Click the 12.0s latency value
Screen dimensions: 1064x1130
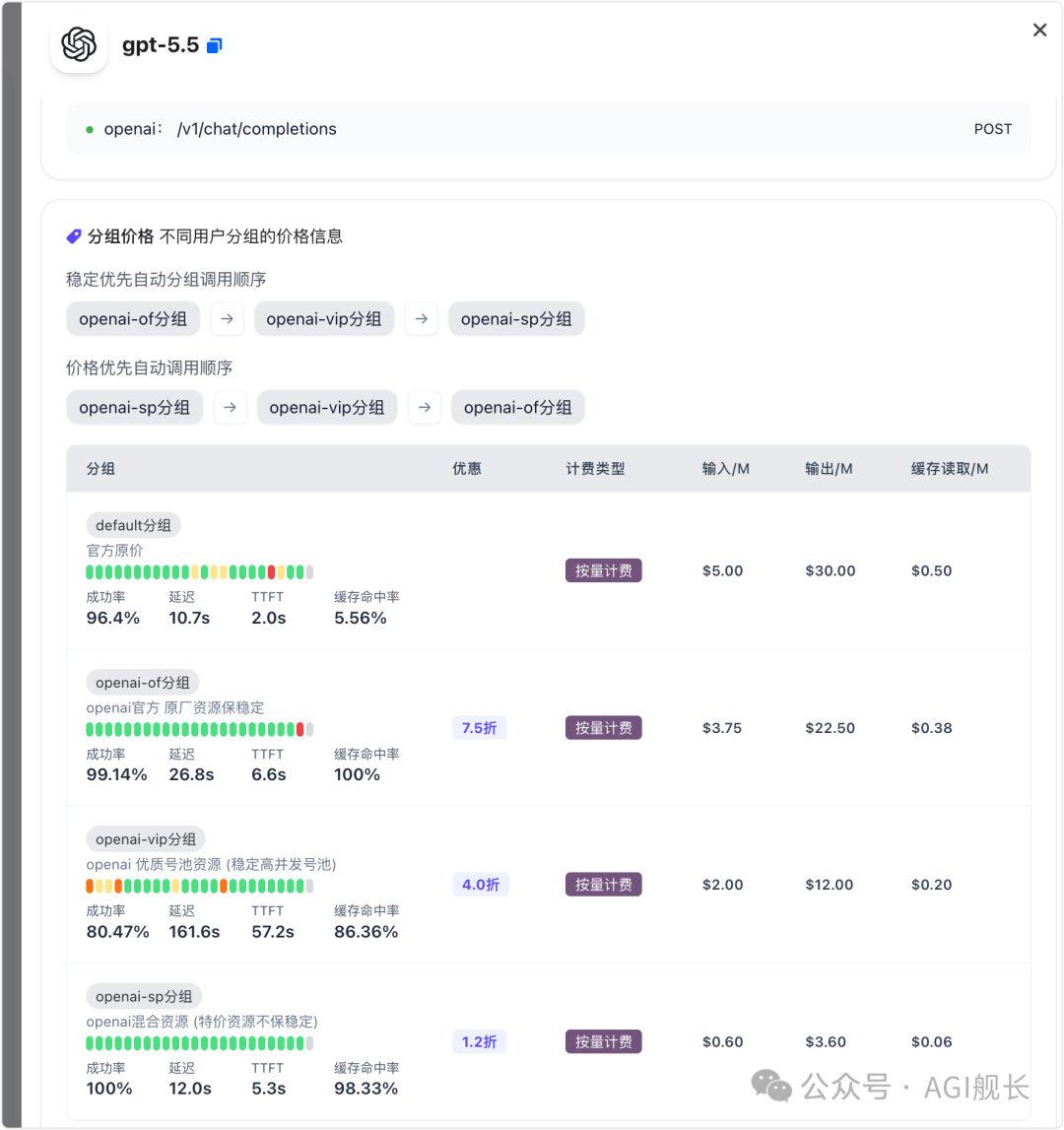(190, 1089)
